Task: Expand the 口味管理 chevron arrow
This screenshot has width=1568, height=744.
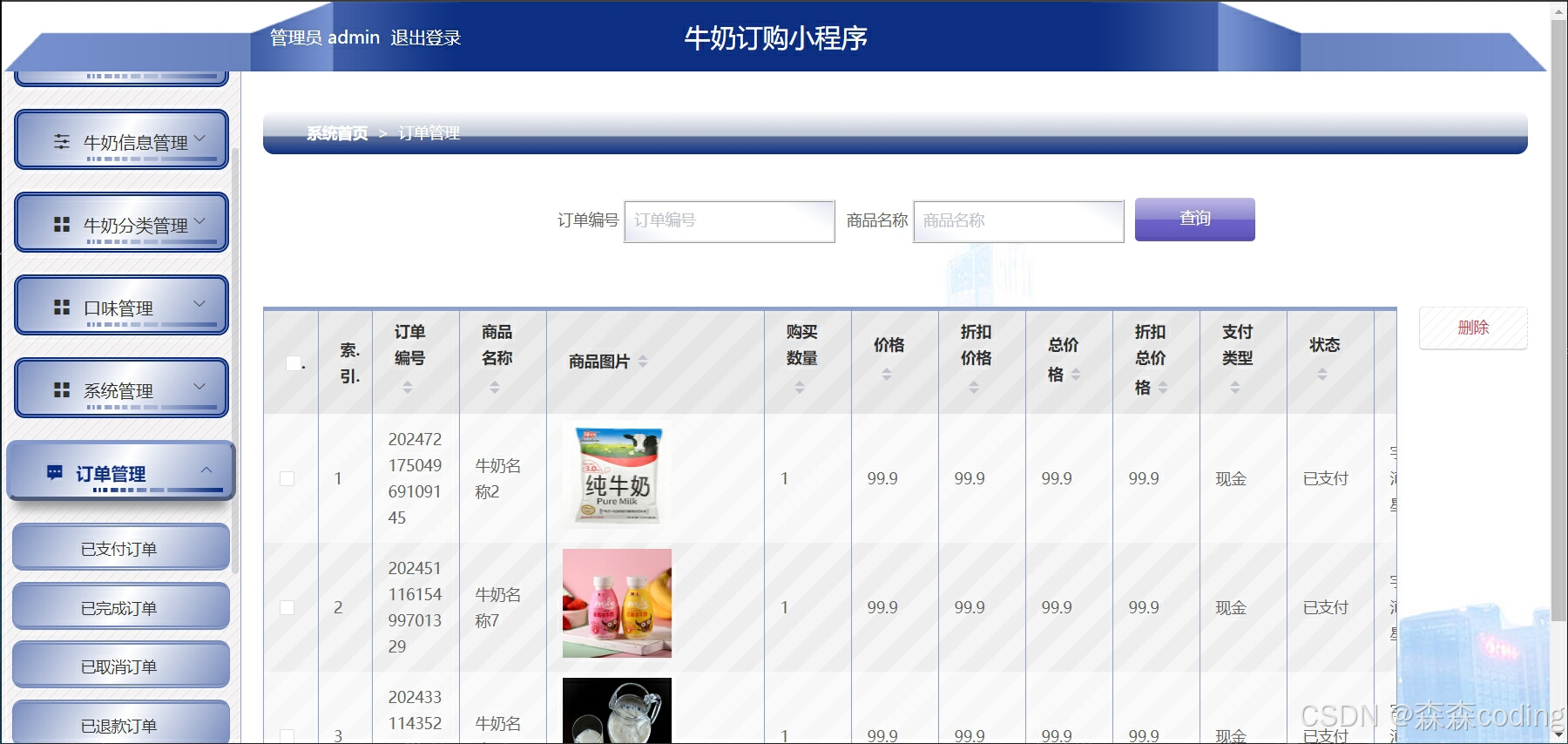Action: (x=199, y=304)
